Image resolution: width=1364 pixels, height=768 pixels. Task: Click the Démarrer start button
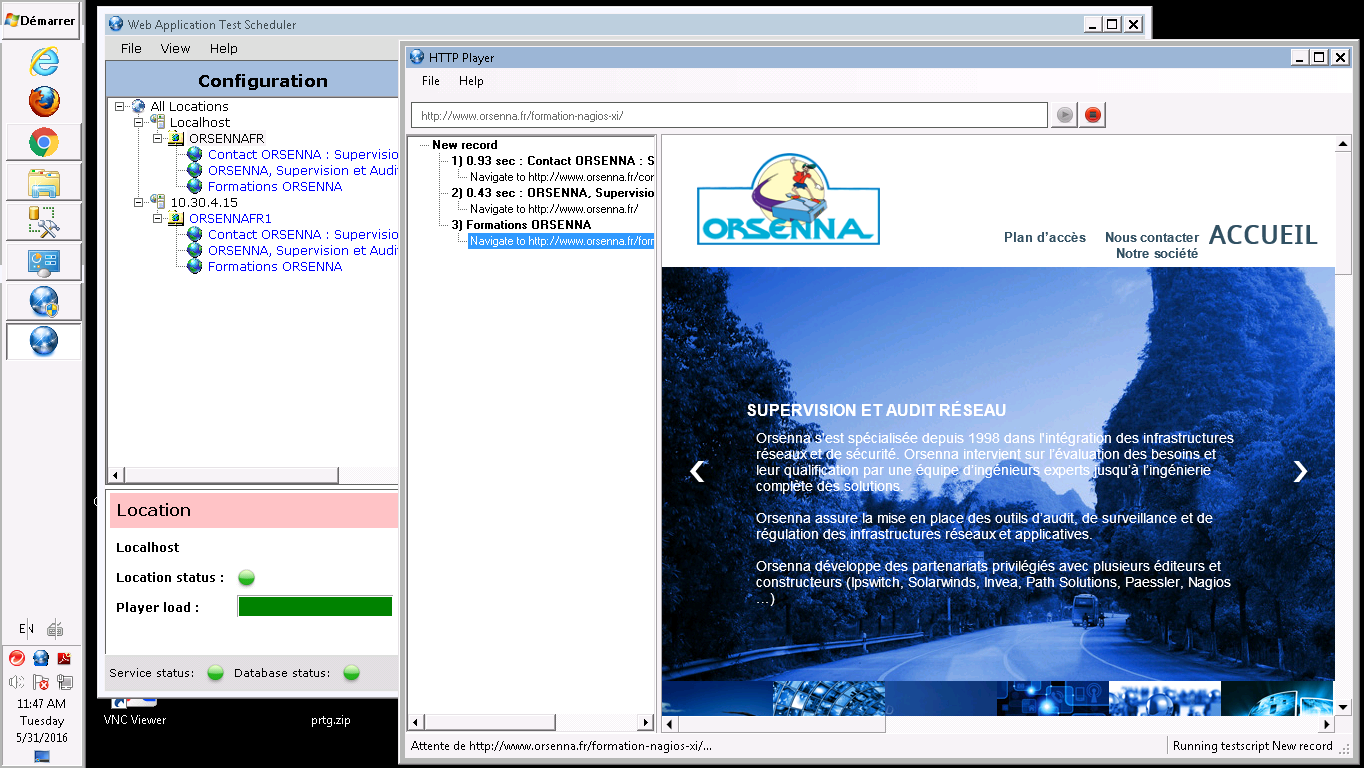(41, 20)
